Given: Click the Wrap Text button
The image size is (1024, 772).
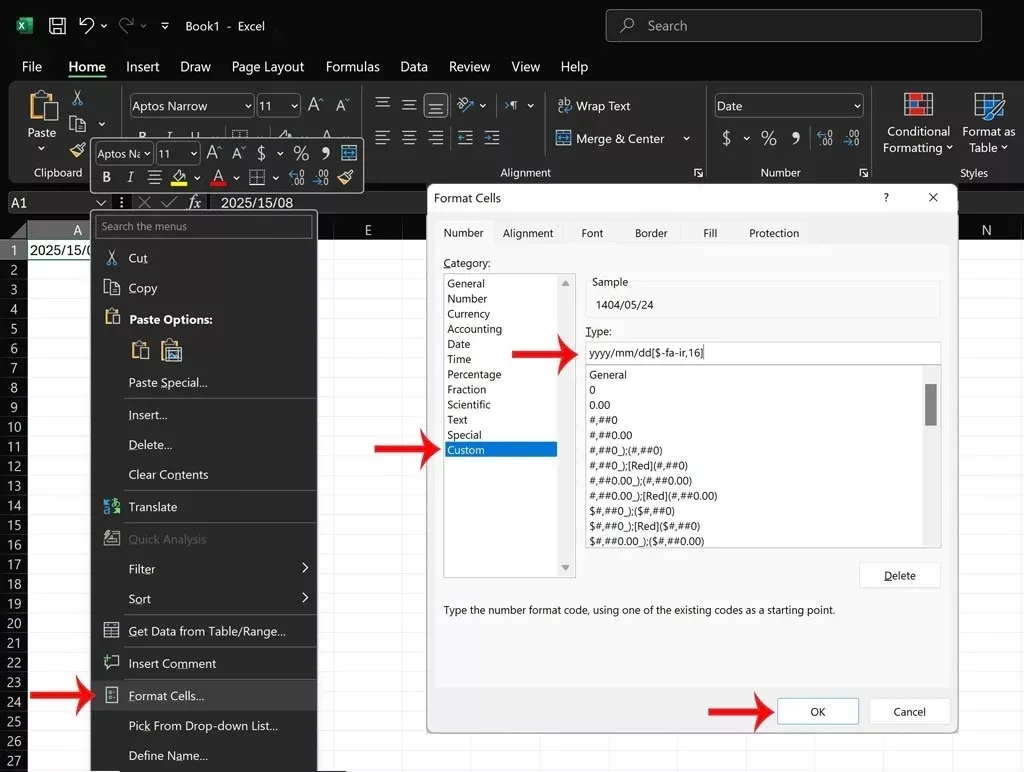Looking at the screenshot, I should [594, 106].
